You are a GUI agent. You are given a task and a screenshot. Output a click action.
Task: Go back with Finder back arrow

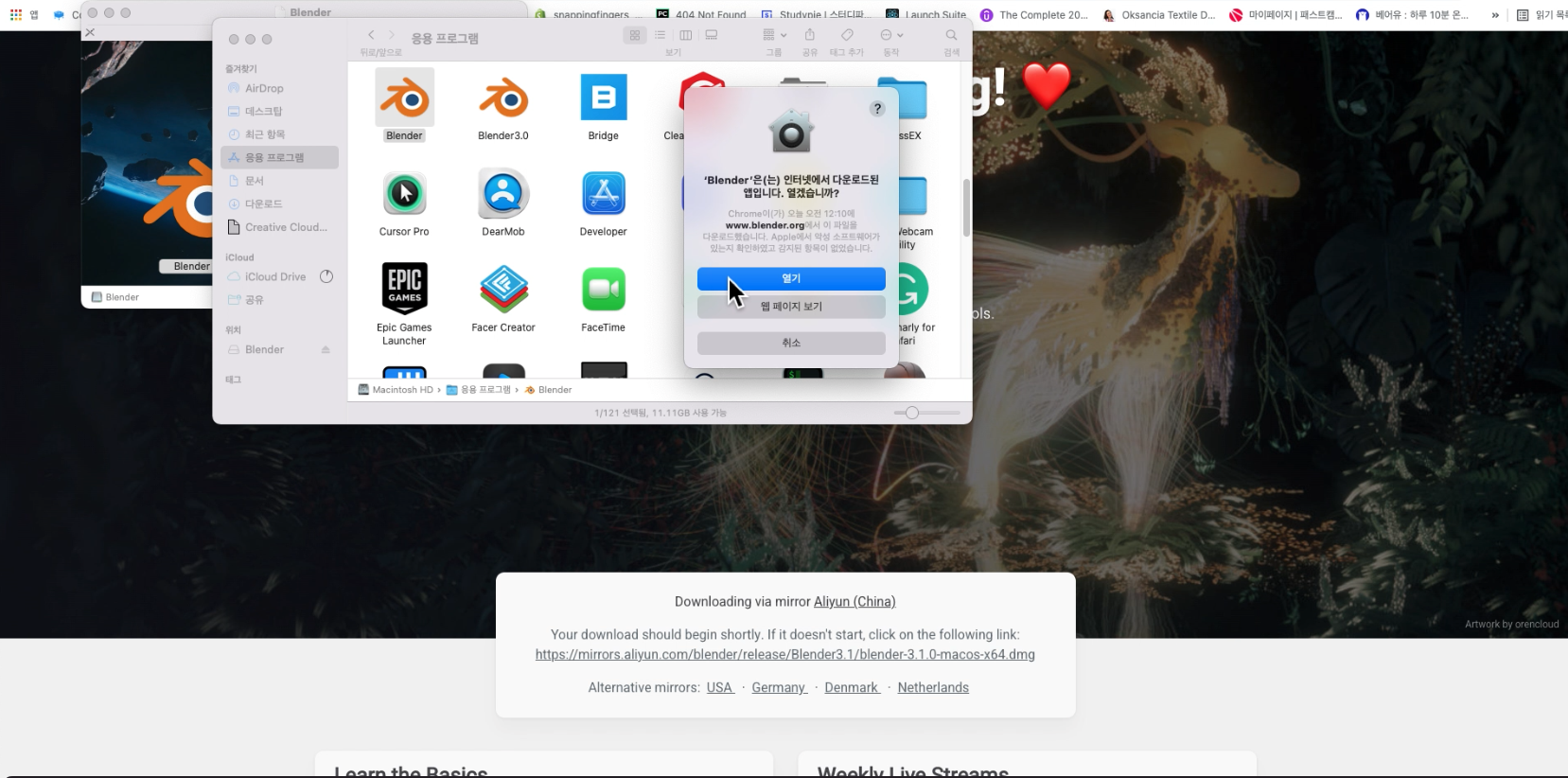point(371,35)
